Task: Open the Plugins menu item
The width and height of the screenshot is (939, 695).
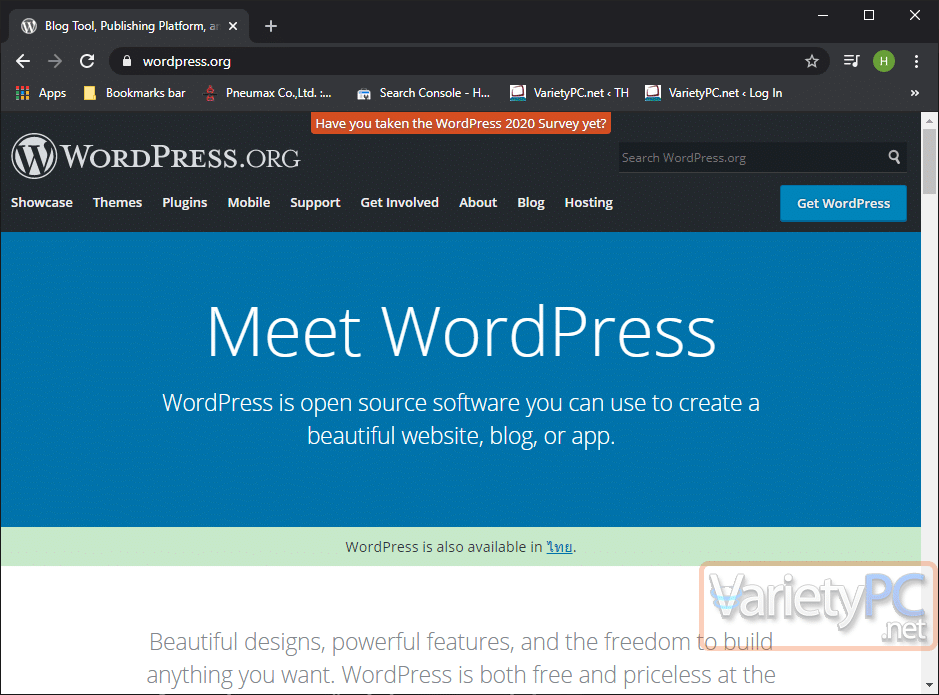Action: [x=184, y=202]
